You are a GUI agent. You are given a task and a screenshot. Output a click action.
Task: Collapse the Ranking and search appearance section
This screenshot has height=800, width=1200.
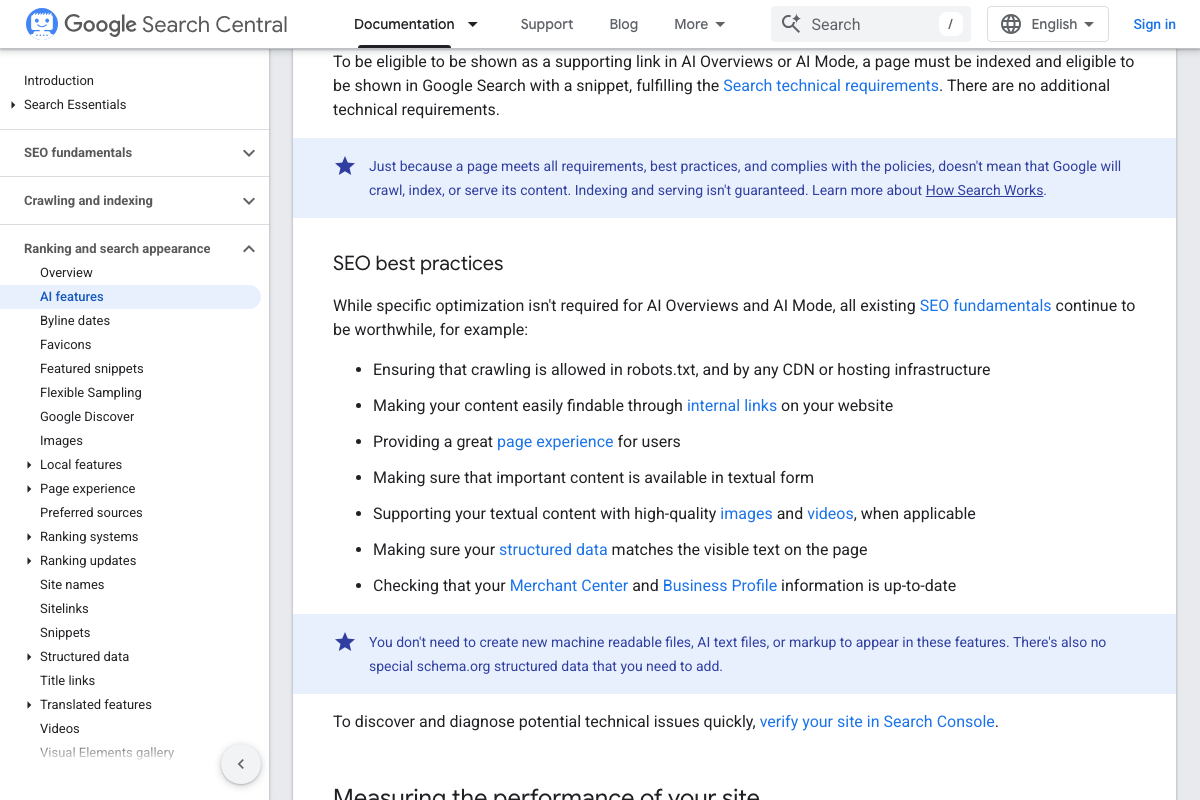click(x=249, y=249)
